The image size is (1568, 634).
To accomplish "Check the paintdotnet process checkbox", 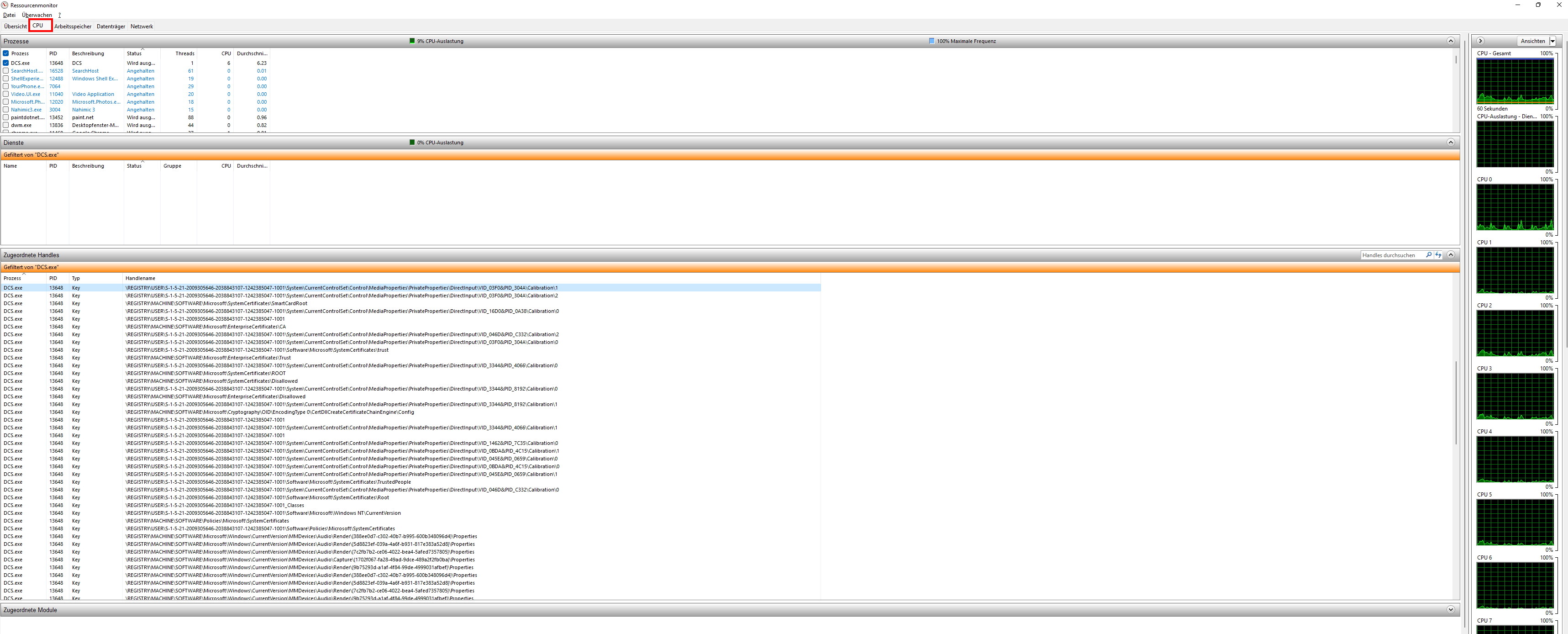I will coord(6,117).
